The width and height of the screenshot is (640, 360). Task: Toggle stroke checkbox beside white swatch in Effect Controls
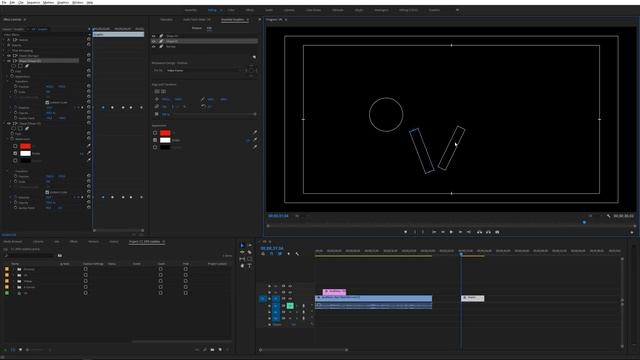pyautogui.click(x=15, y=153)
